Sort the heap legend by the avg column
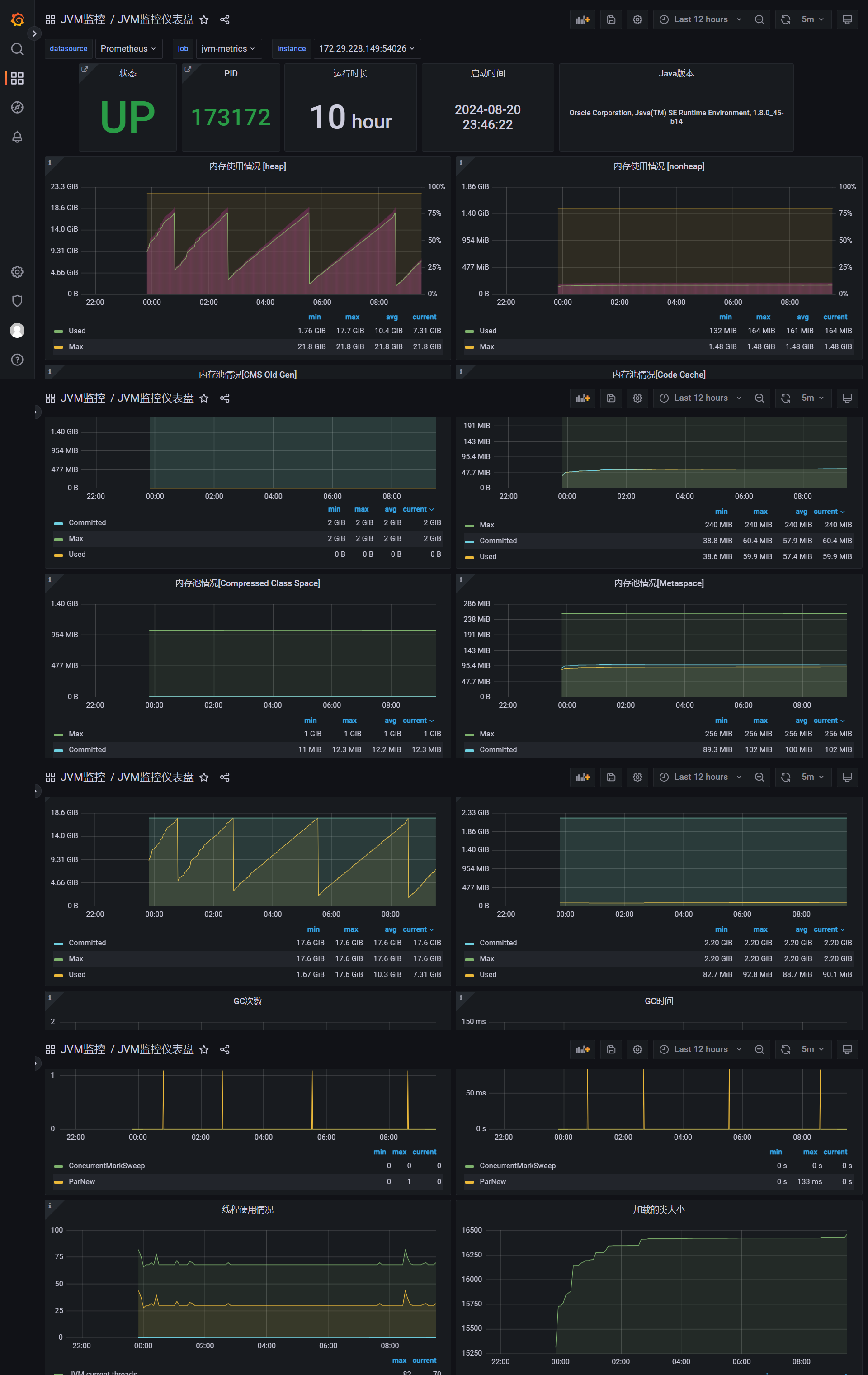The height and width of the screenshot is (1375, 868). (392, 317)
